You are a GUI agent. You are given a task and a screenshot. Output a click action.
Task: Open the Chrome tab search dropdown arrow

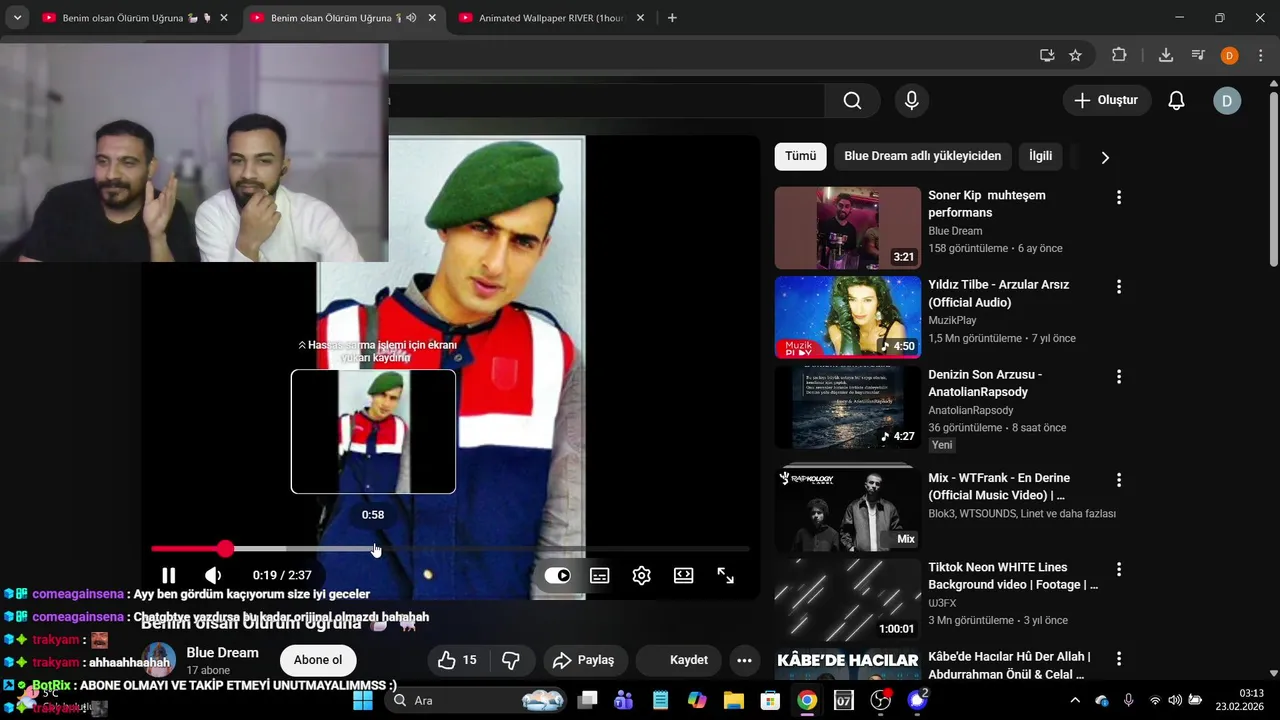coord(17,18)
